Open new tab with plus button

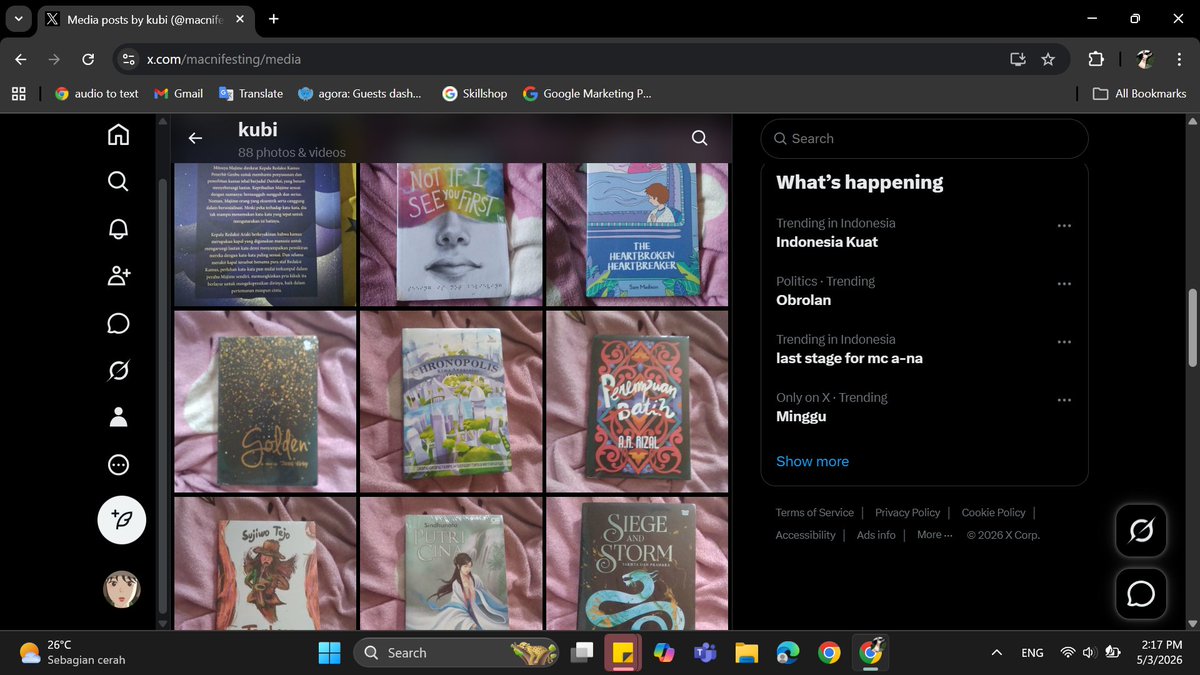click(274, 19)
